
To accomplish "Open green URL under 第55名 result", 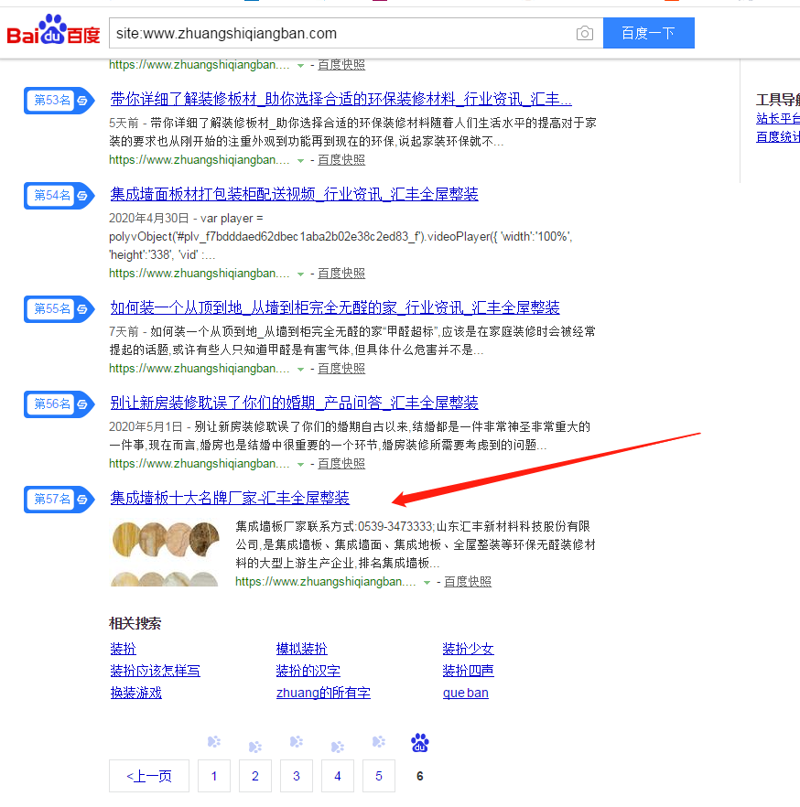I will (x=199, y=369).
